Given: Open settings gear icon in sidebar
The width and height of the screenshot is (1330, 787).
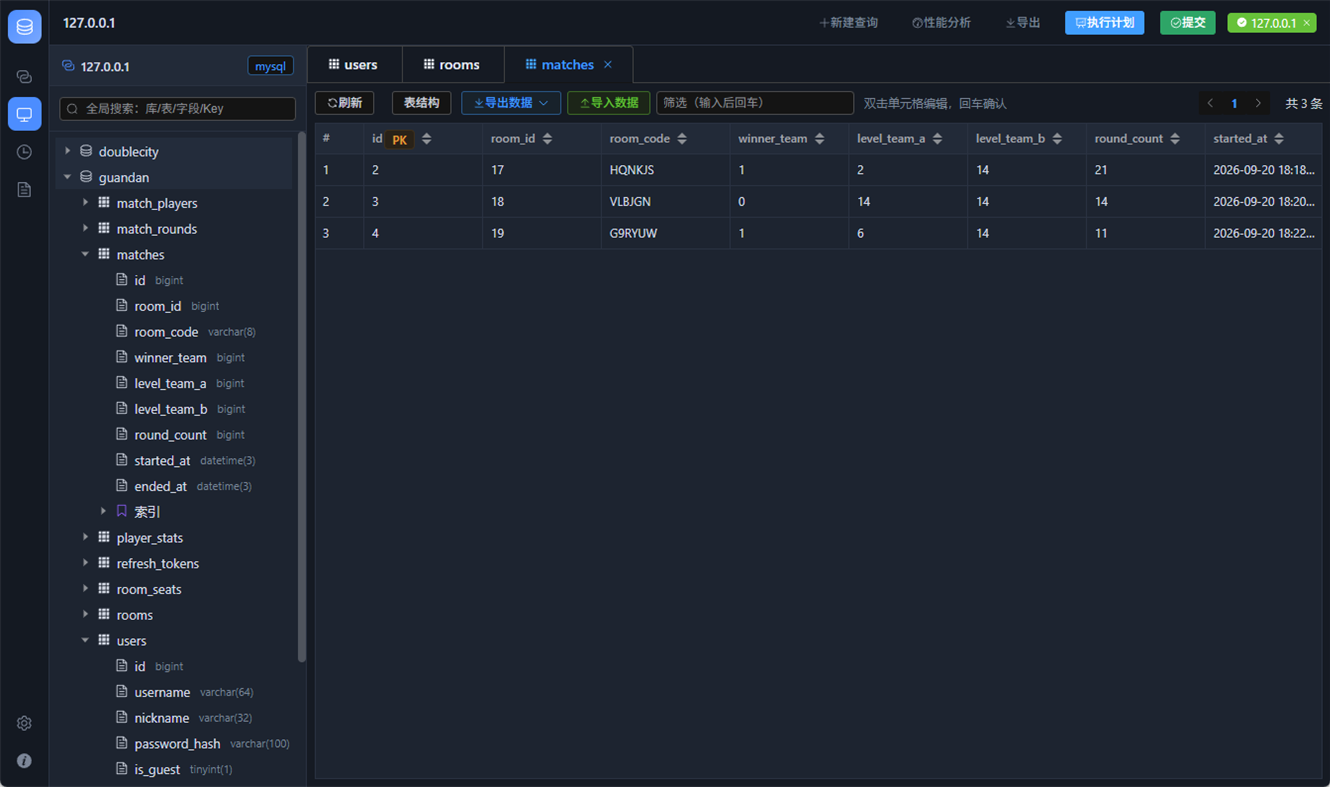Looking at the screenshot, I should (x=24, y=723).
